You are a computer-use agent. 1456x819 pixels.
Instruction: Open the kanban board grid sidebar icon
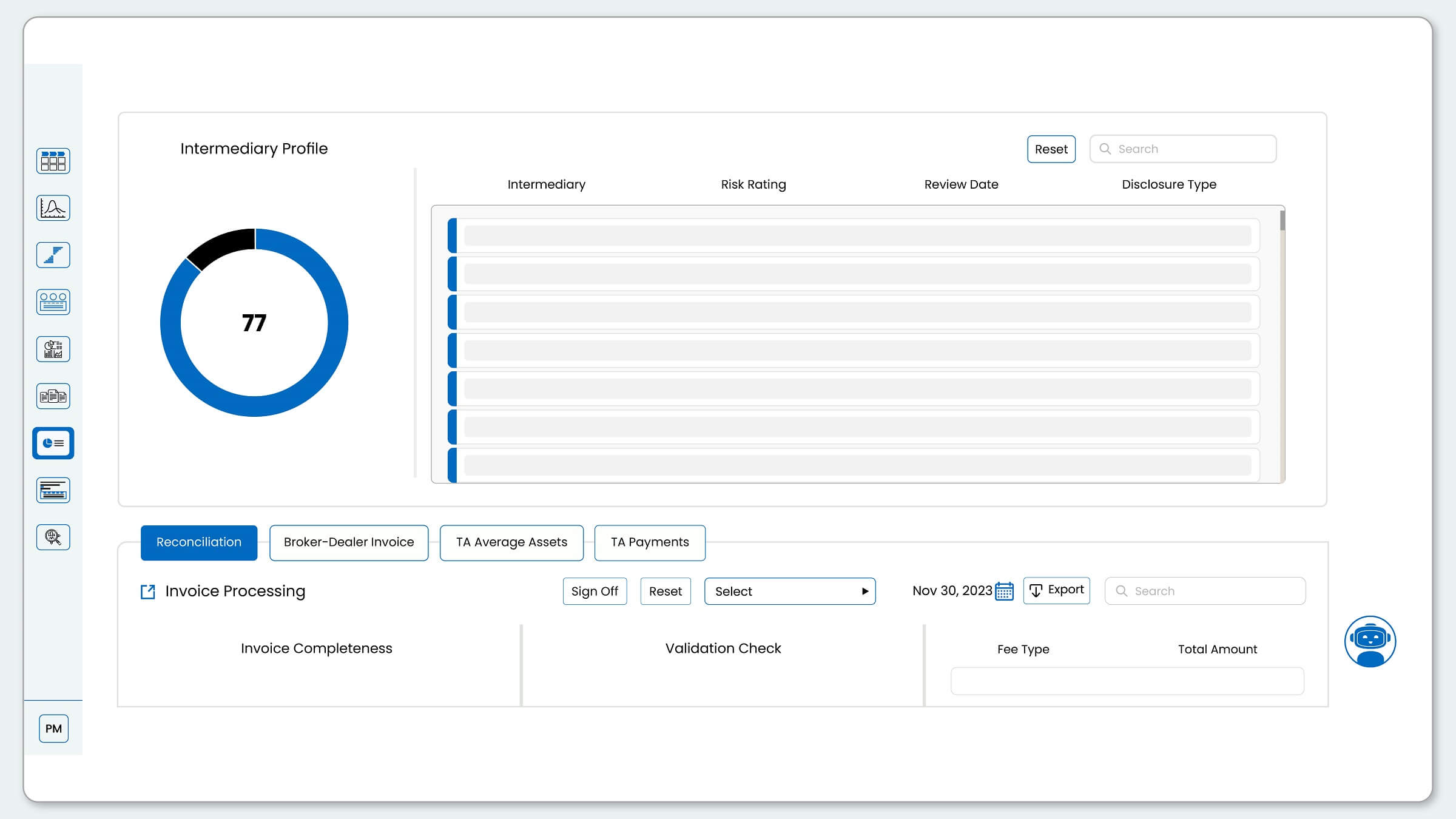pos(53,161)
